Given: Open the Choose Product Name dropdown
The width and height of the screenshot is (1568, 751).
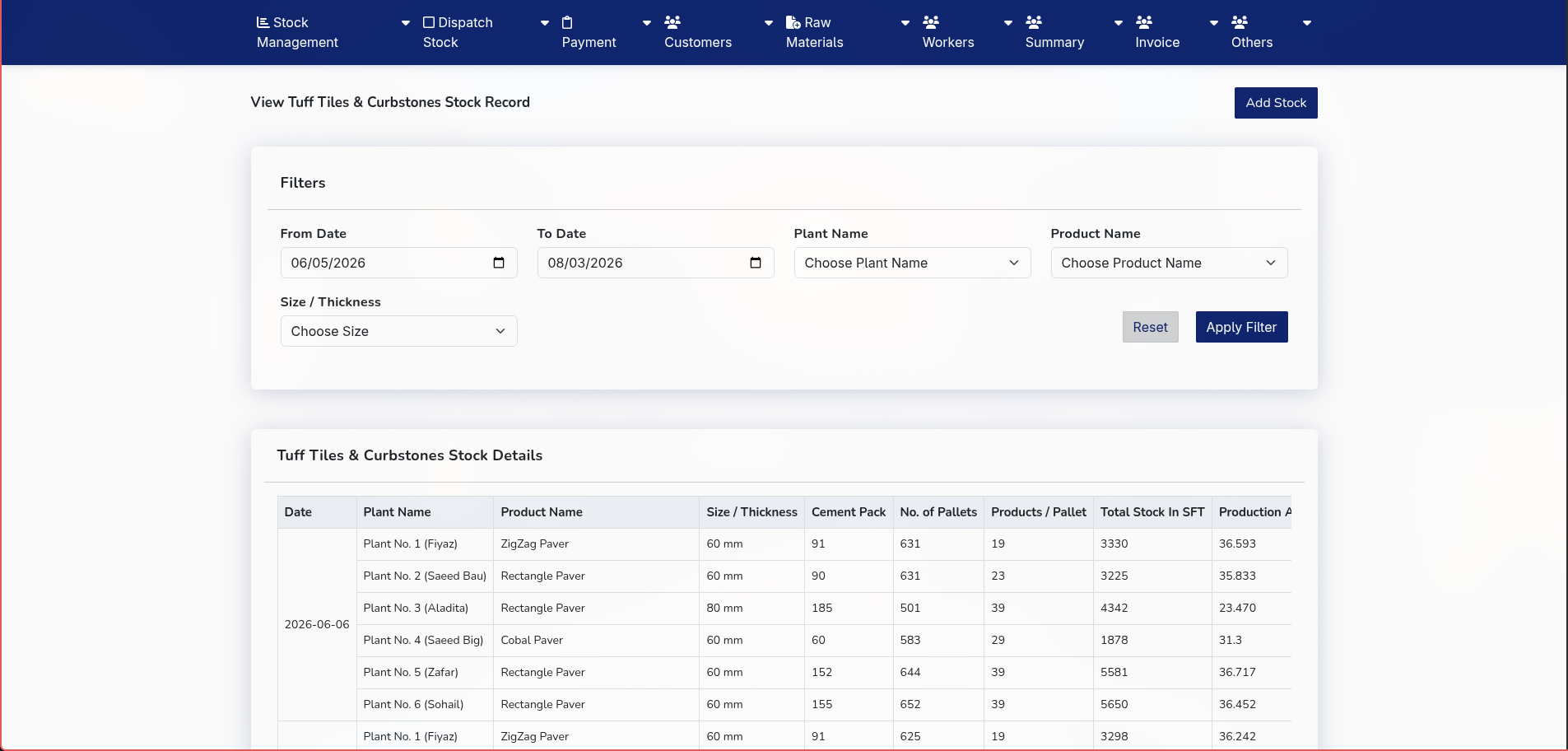Looking at the screenshot, I should pos(1169,263).
